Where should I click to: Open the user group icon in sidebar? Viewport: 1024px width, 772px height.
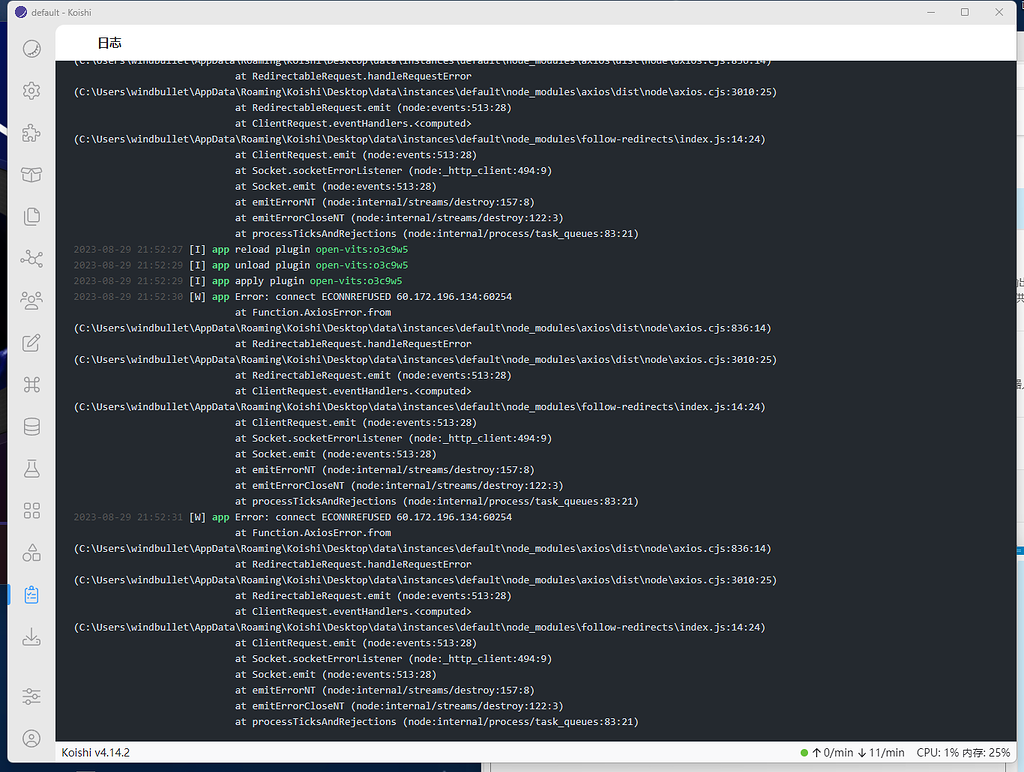point(31,300)
